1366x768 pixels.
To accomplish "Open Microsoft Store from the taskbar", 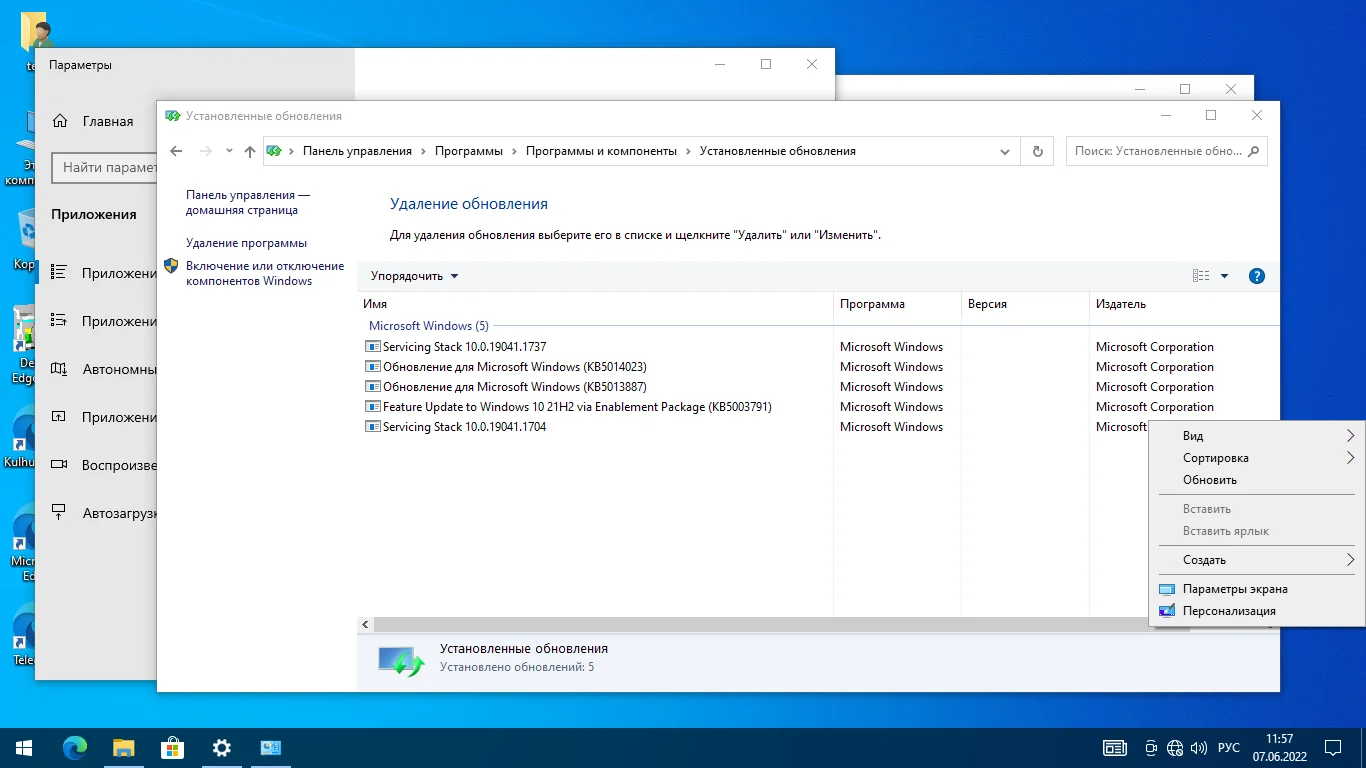I will pos(172,747).
